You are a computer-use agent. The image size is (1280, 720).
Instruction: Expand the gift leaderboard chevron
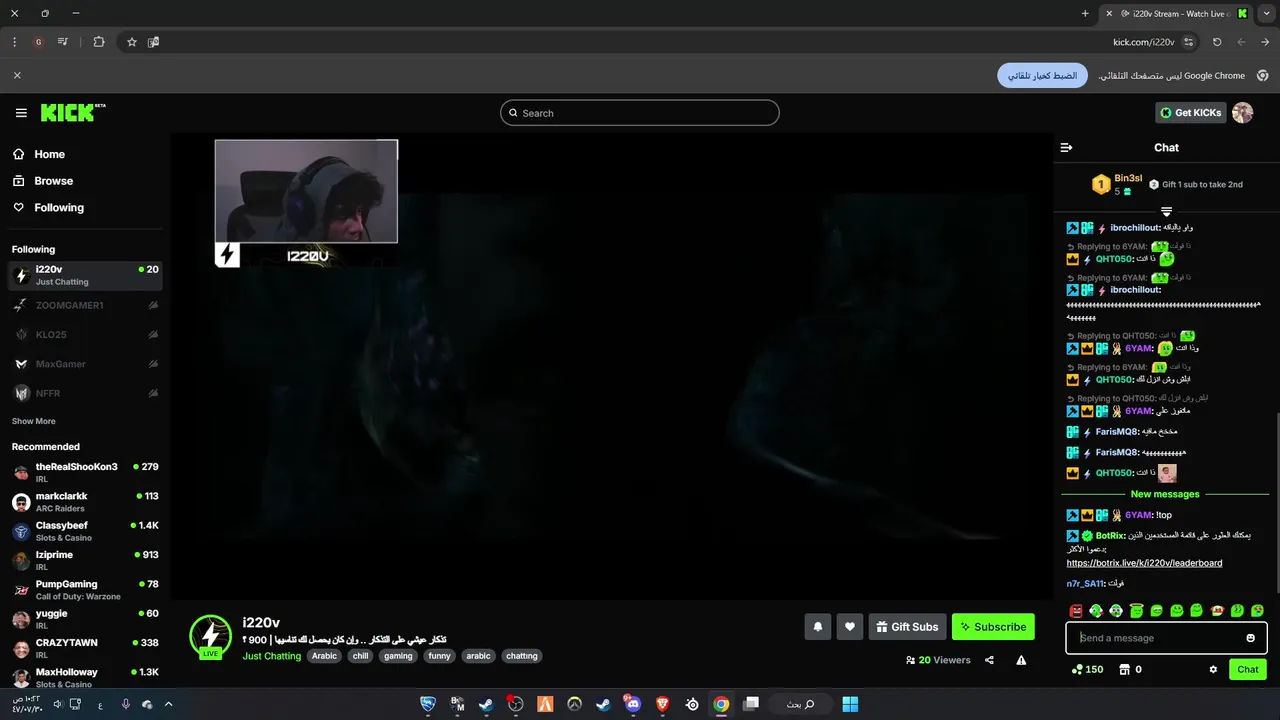1166,211
